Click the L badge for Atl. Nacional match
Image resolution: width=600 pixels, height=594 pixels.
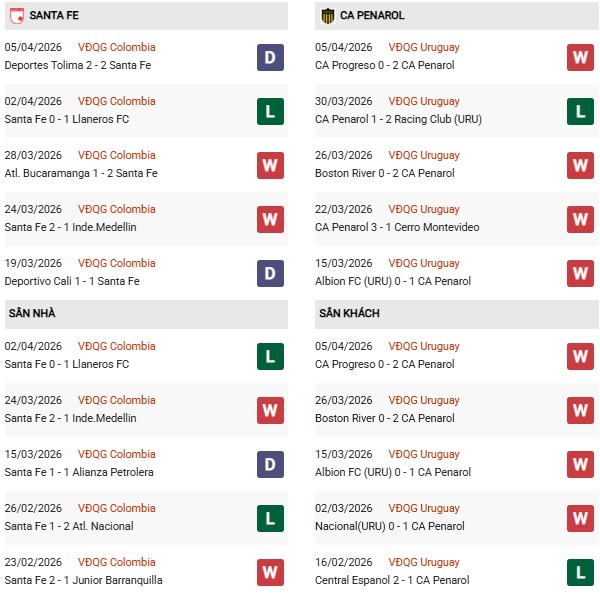tap(270, 518)
